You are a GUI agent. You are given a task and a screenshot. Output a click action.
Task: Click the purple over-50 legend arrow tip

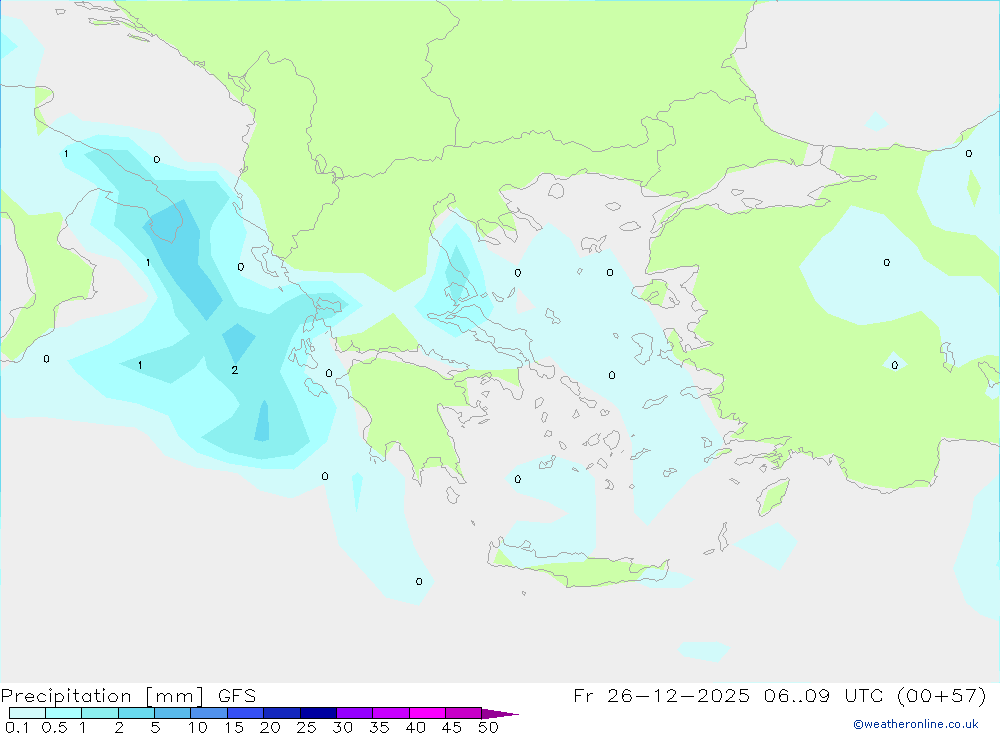point(500,714)
